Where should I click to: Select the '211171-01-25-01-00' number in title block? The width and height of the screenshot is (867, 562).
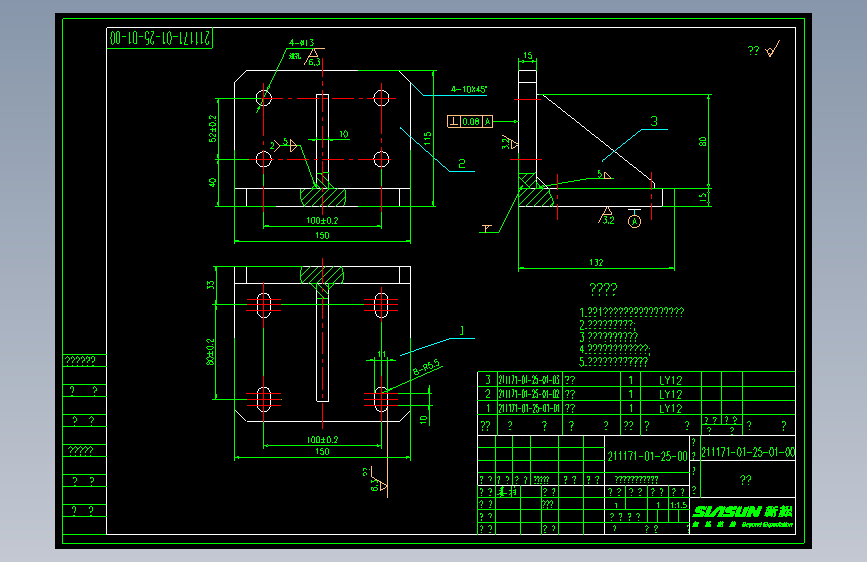[x=748, y=452]
